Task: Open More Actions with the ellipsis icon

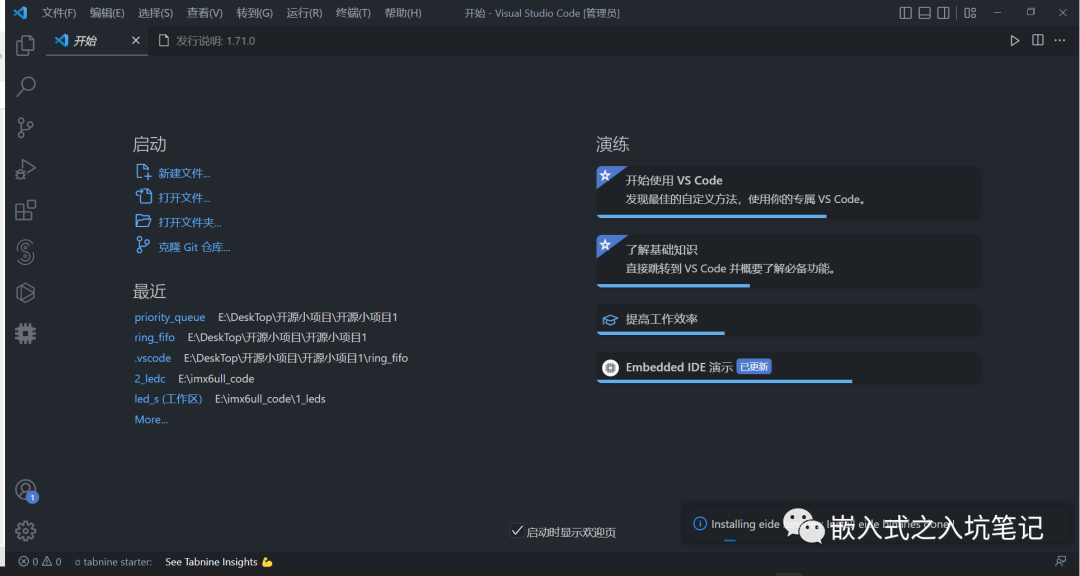Action: pos(1059,40)
